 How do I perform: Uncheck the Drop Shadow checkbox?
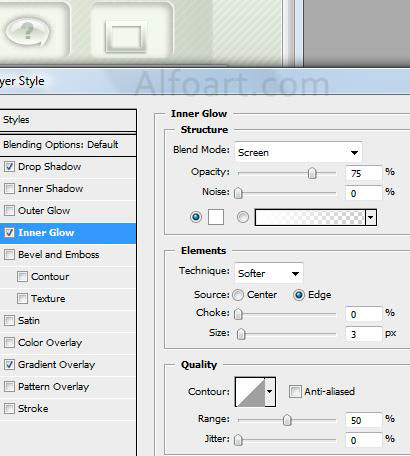(9, 166)
